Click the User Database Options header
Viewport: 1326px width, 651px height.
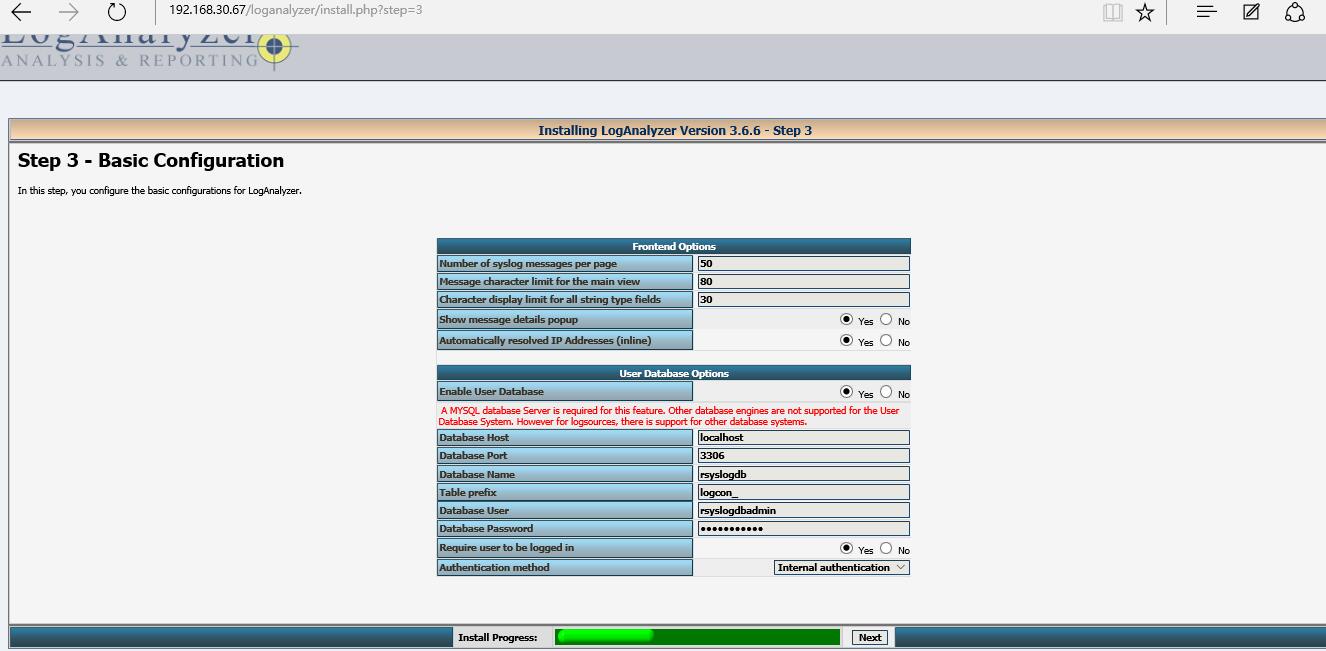point(674,373)
